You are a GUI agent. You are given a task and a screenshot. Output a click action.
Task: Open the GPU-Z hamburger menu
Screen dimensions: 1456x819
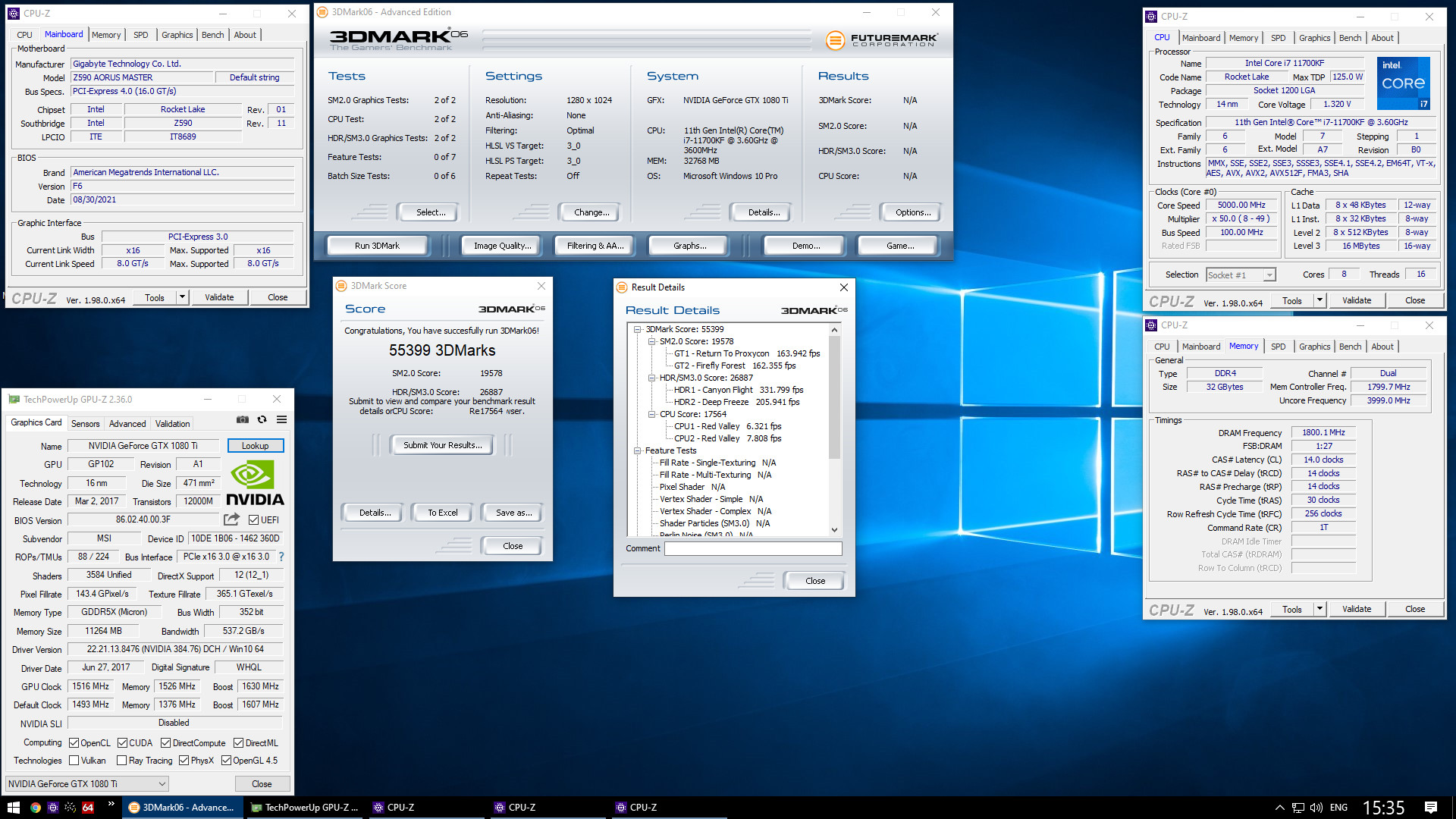point(281,419)
